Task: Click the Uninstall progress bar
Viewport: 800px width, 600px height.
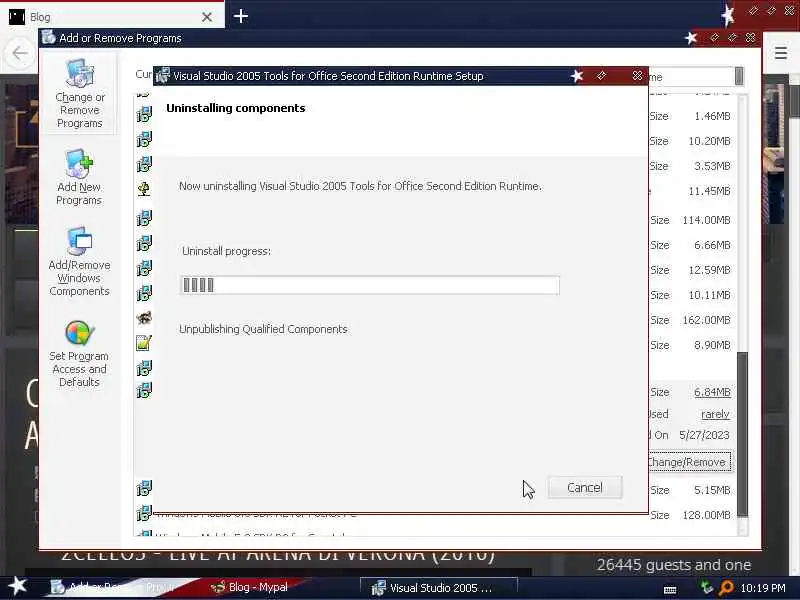Action: click(x=370, y=285)
